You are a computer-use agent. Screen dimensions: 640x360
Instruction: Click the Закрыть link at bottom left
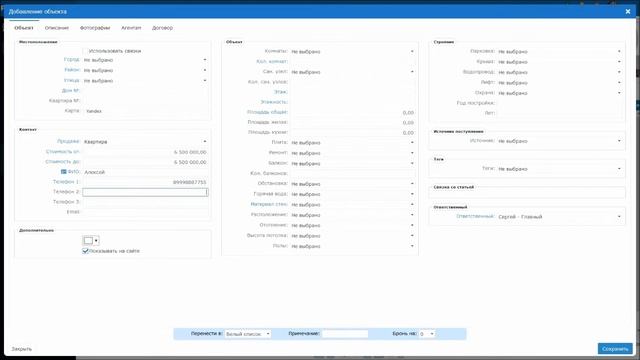coord(22,349)
